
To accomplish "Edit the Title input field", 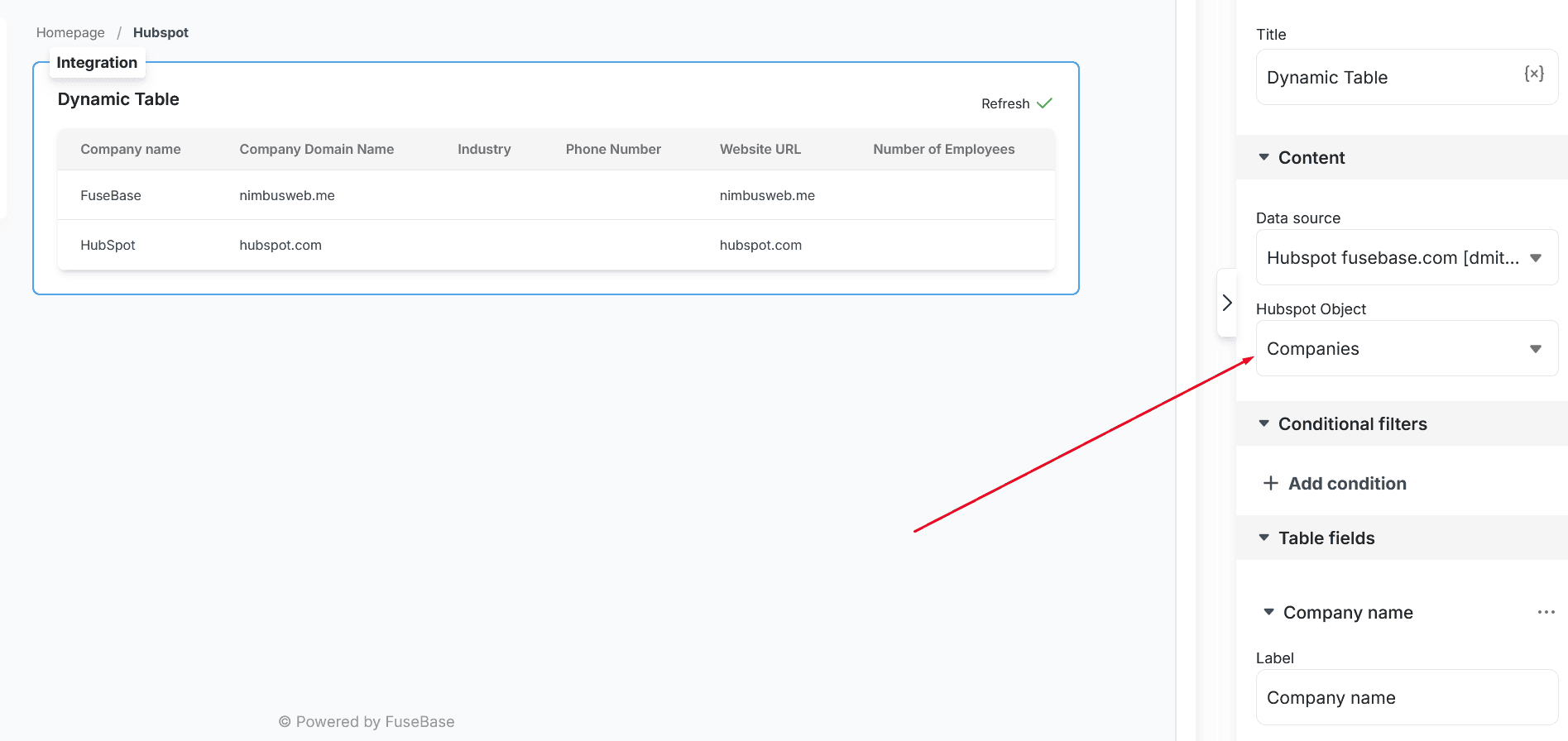I will coord(1407,77).
